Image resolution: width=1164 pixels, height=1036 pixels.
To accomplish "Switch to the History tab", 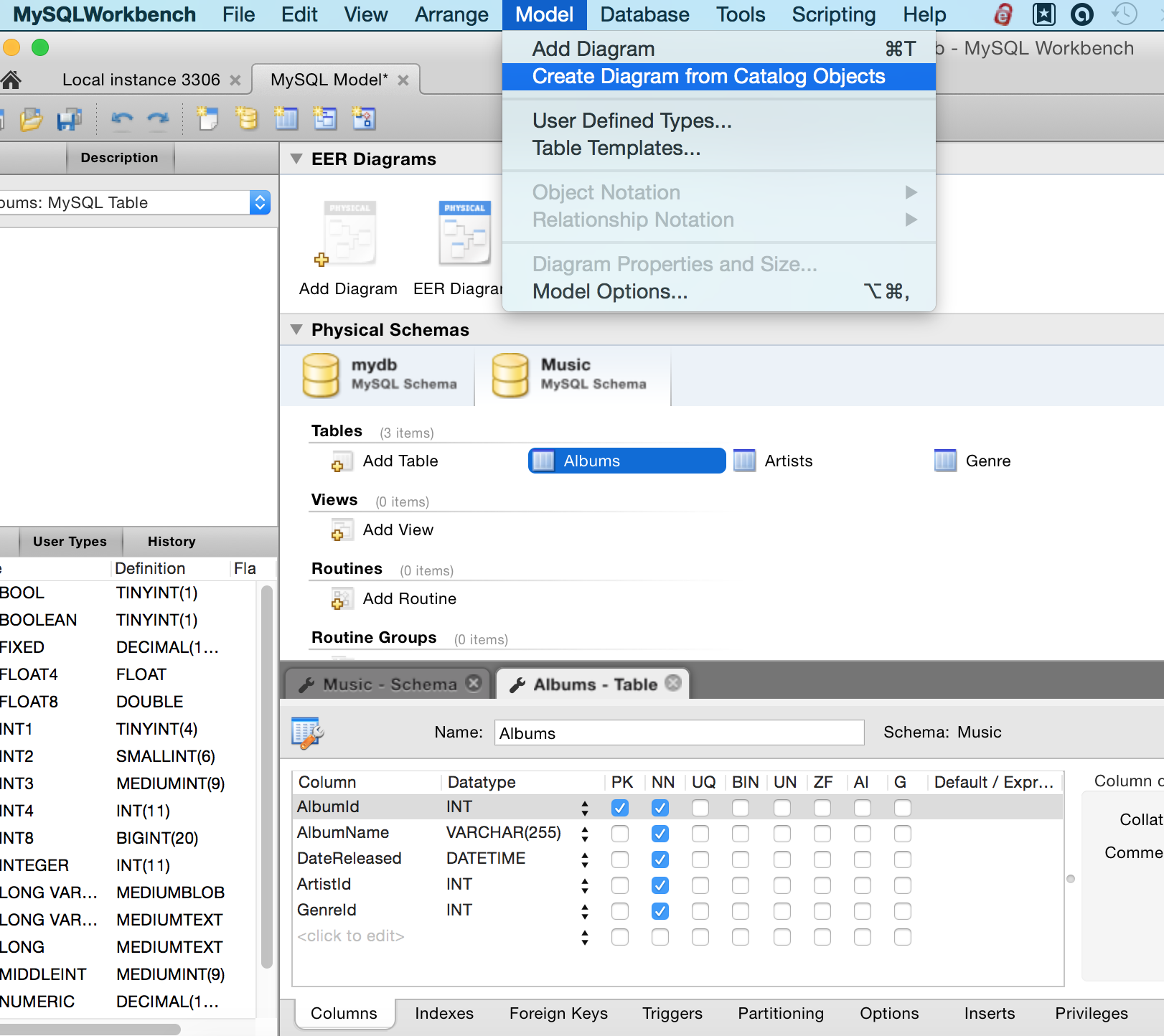I will (x=172, y=541).
